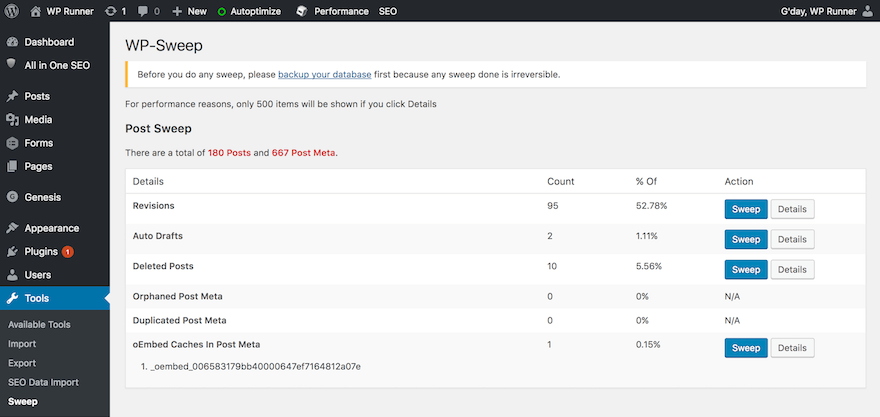Click the Appearance brush icon

coord(12,228)
